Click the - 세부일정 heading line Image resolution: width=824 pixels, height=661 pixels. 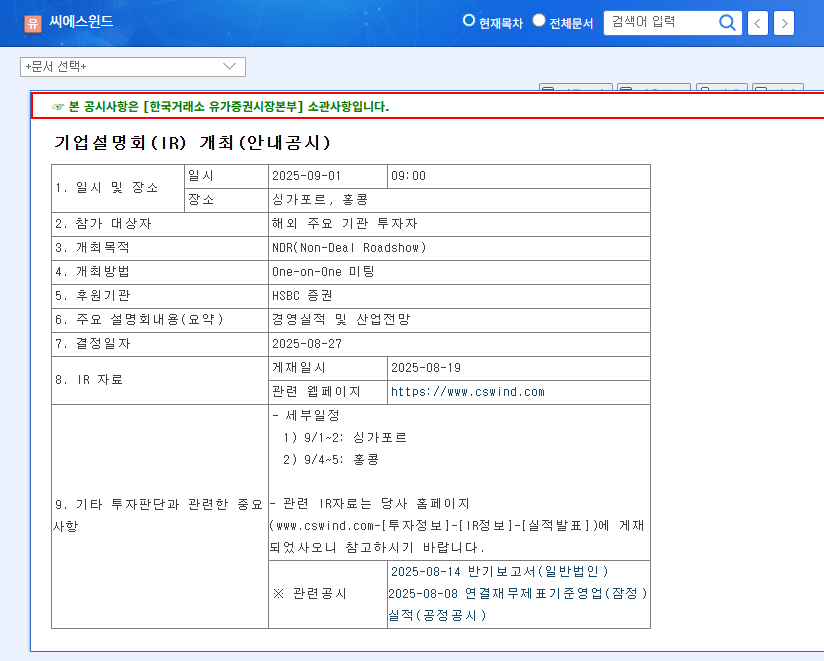pyautogui.click(x=306, y=416)
